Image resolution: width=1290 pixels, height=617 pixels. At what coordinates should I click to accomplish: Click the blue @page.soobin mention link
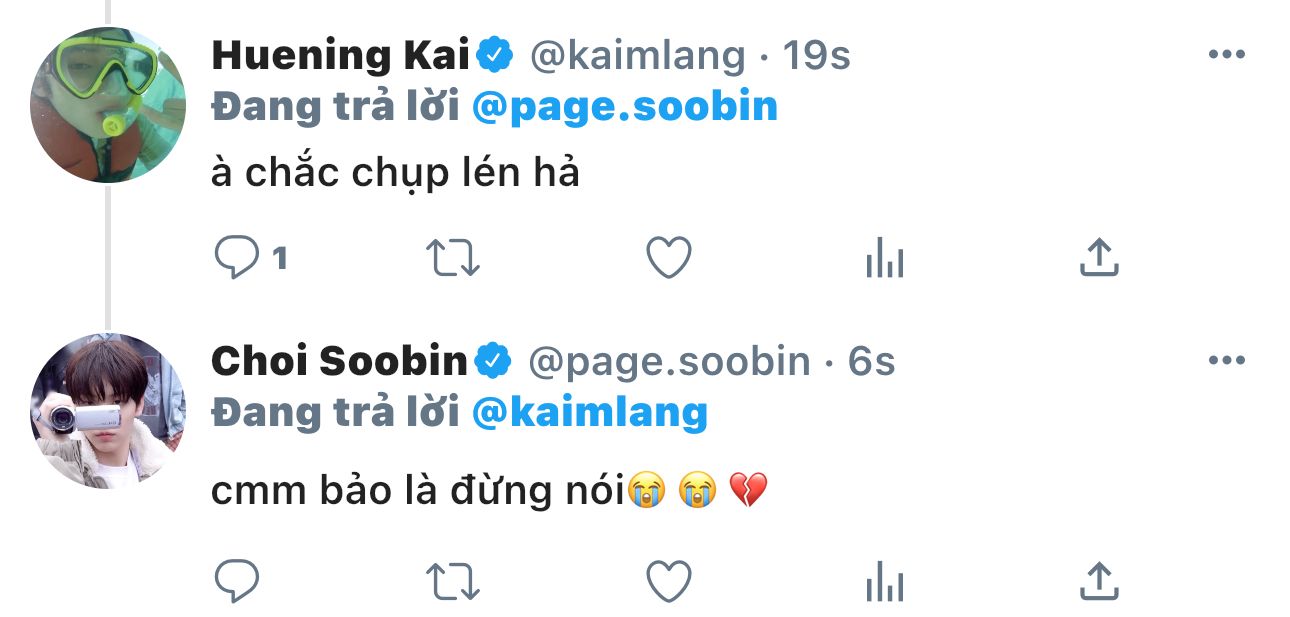pyautogui.click(x=624, y=107)
